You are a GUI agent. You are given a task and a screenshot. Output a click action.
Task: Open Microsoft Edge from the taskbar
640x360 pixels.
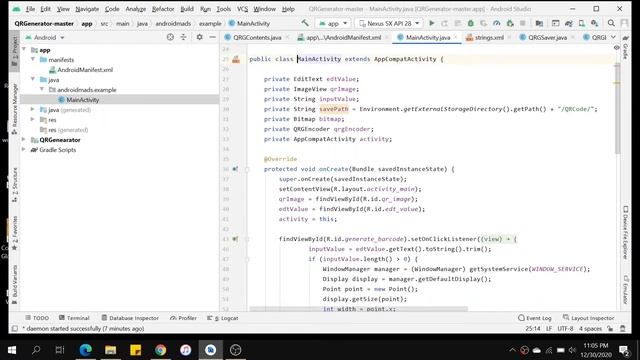coord(85,350)
